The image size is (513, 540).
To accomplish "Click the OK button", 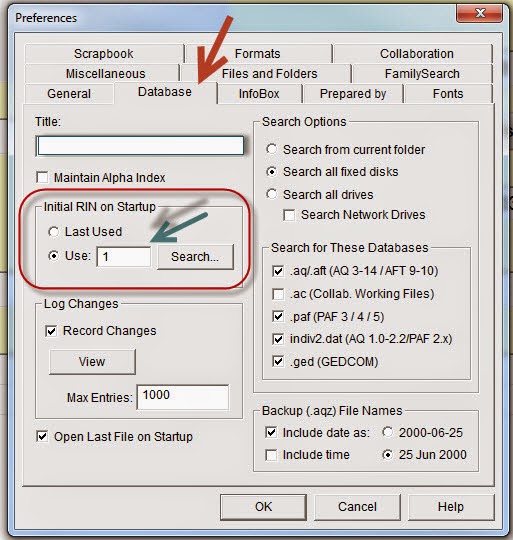I will click(x=263, y=507).
